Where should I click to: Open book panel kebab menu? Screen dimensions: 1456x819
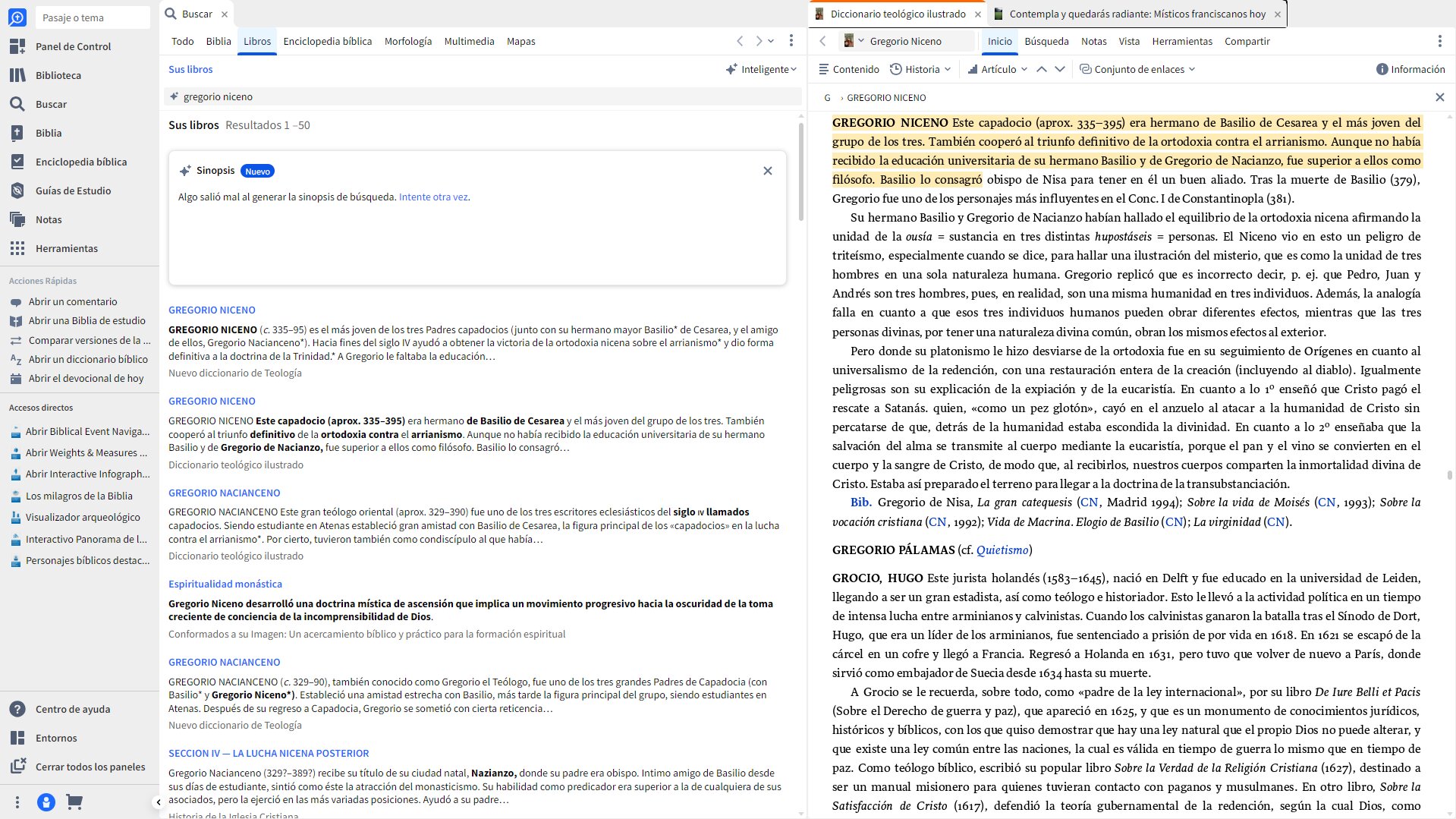(1439, 41)
